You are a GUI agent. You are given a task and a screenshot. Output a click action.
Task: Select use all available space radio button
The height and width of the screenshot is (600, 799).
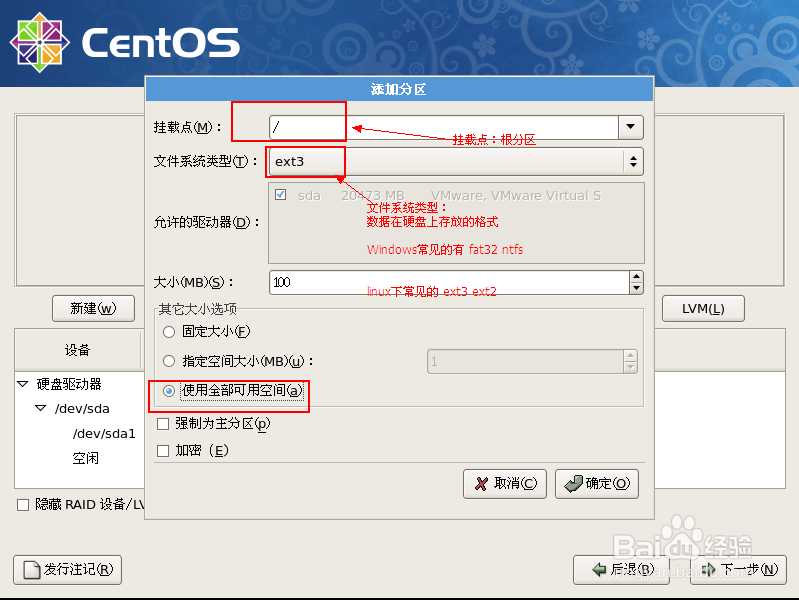[169, 391]
